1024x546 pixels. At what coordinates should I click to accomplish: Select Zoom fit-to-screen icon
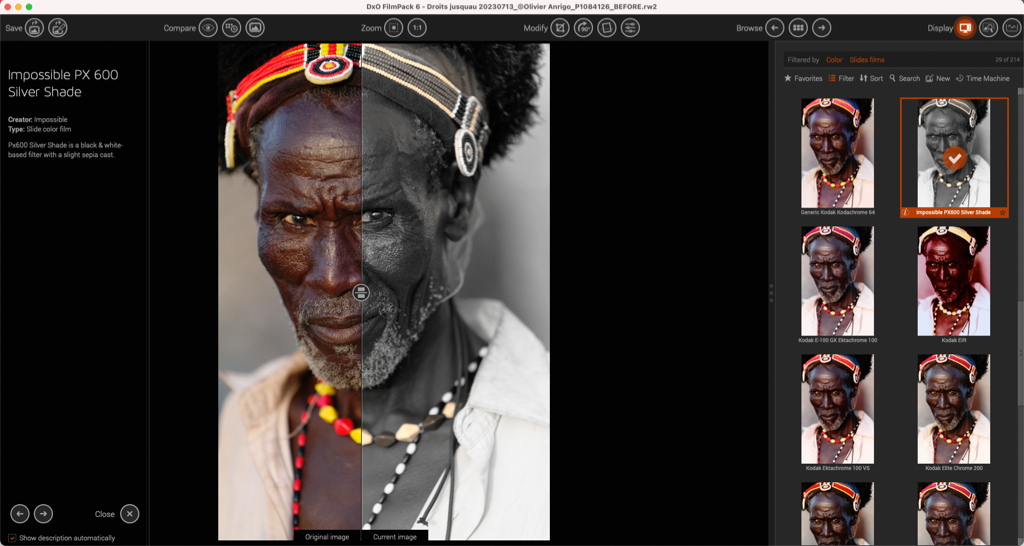[394, 28]
